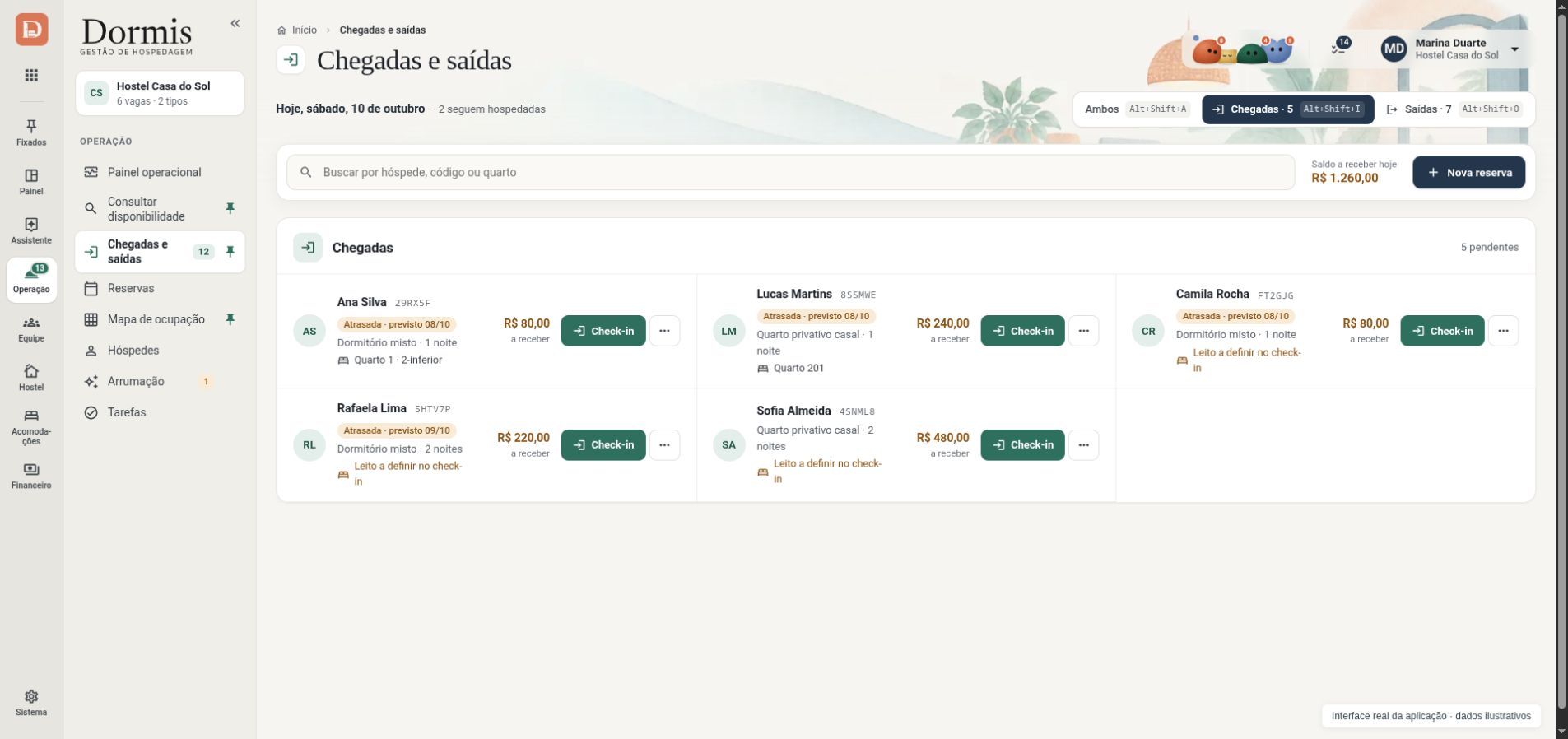Screen dimensions: 1568x739
Task: Open the apps grid launcher icon
Action: click(x=31, y=76)
